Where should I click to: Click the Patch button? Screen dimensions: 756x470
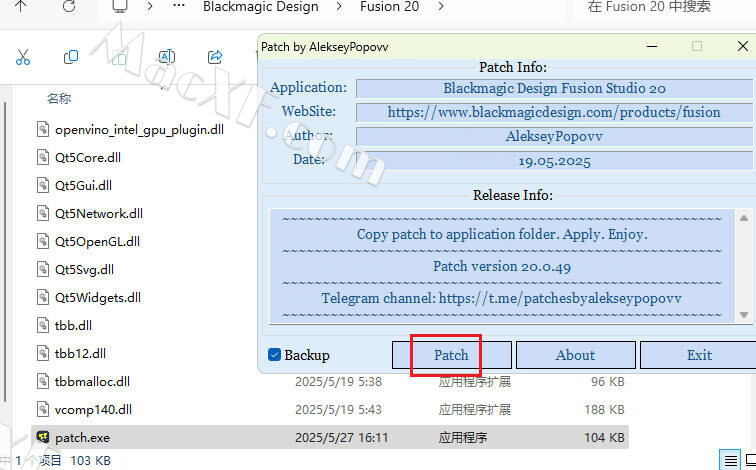[x=451, y=355]
